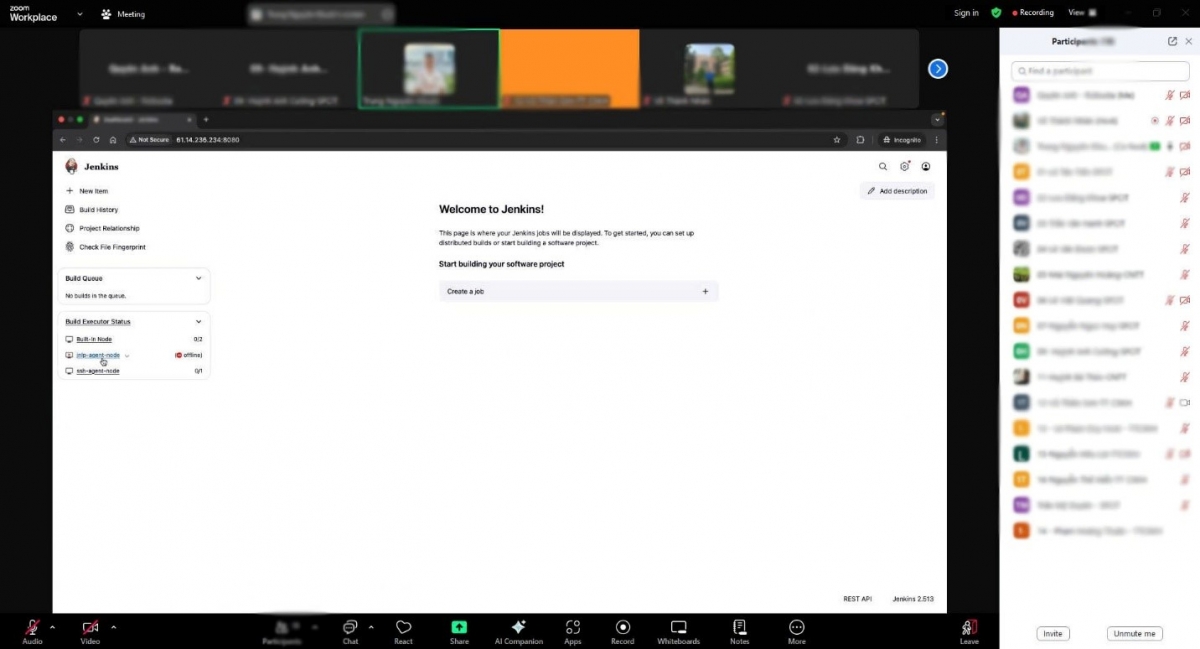
Task: Collapse the Build Queue panel
Action: (x=198, y=278)
